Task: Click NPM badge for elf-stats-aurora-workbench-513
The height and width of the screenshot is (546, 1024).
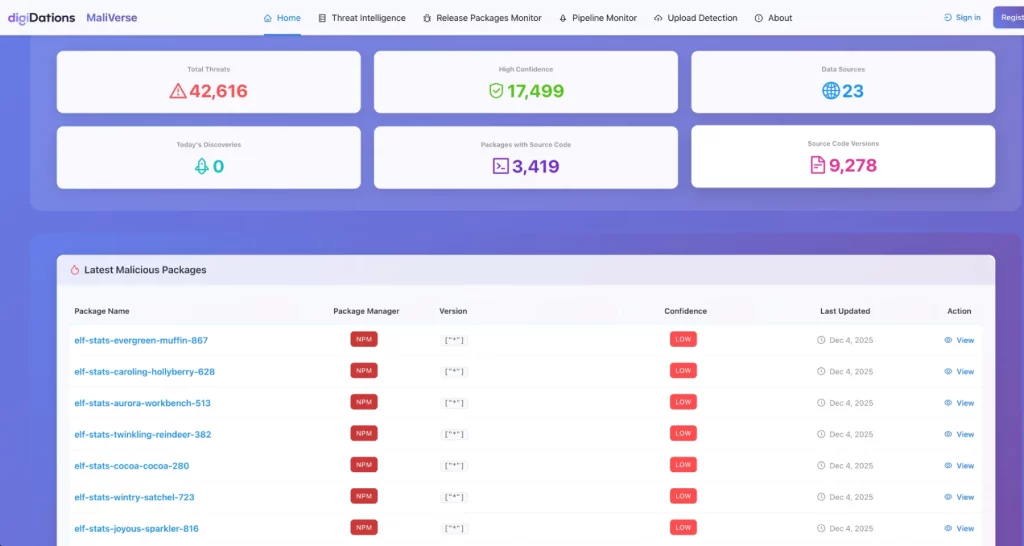Action: [x=364, y=402]
